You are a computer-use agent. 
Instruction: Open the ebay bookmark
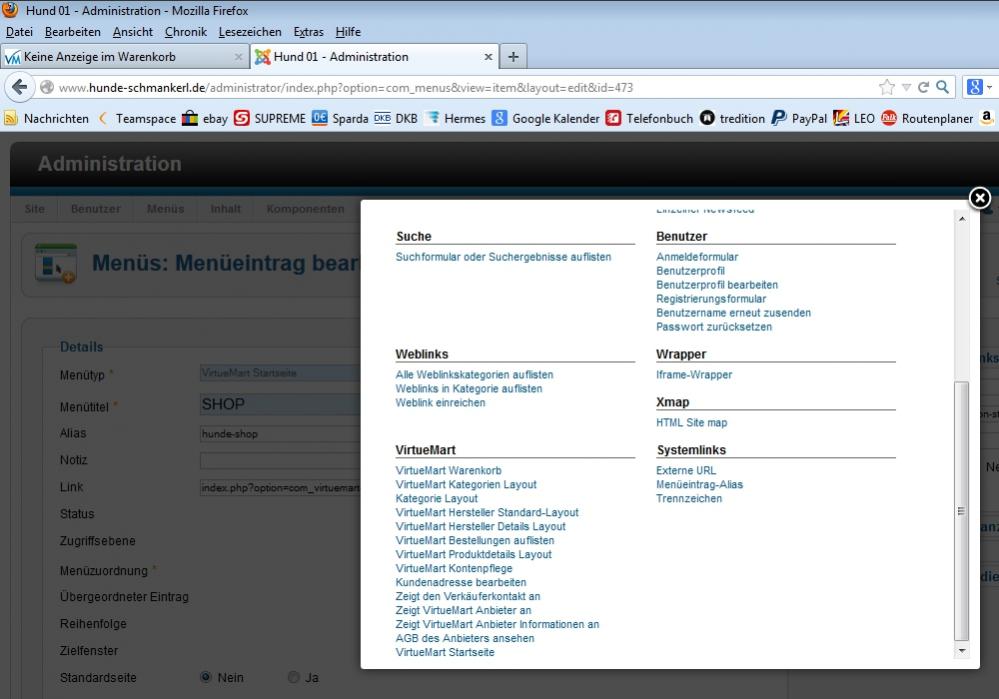204,118
